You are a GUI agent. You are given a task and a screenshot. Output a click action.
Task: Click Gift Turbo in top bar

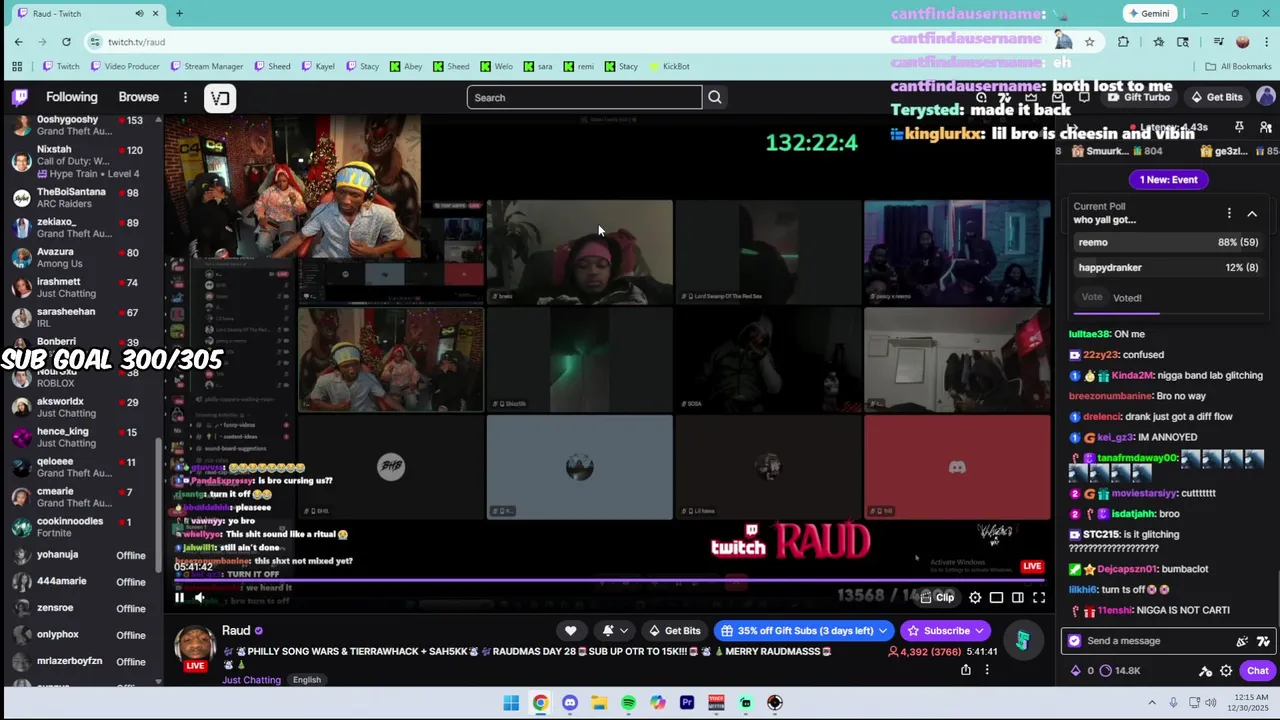tap(1139, 97)
